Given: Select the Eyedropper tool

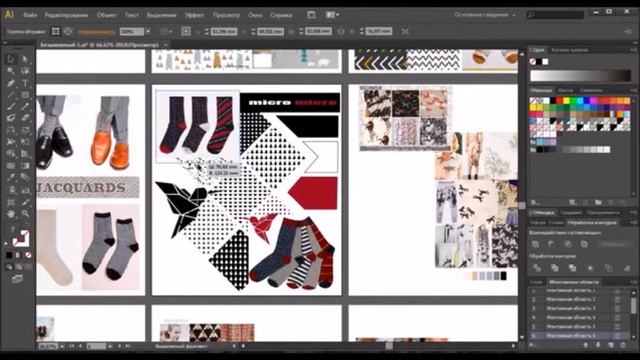Looking at the screenshot, I should click(11, 178).
